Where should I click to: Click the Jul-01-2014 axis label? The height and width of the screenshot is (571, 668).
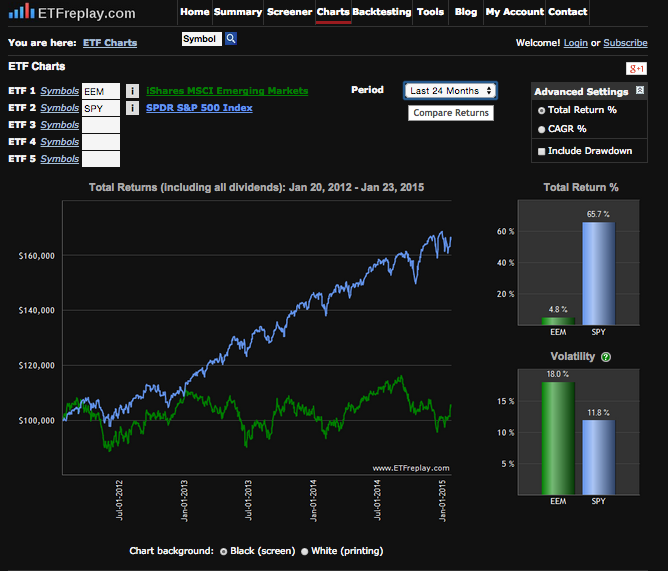coord(377,500)
